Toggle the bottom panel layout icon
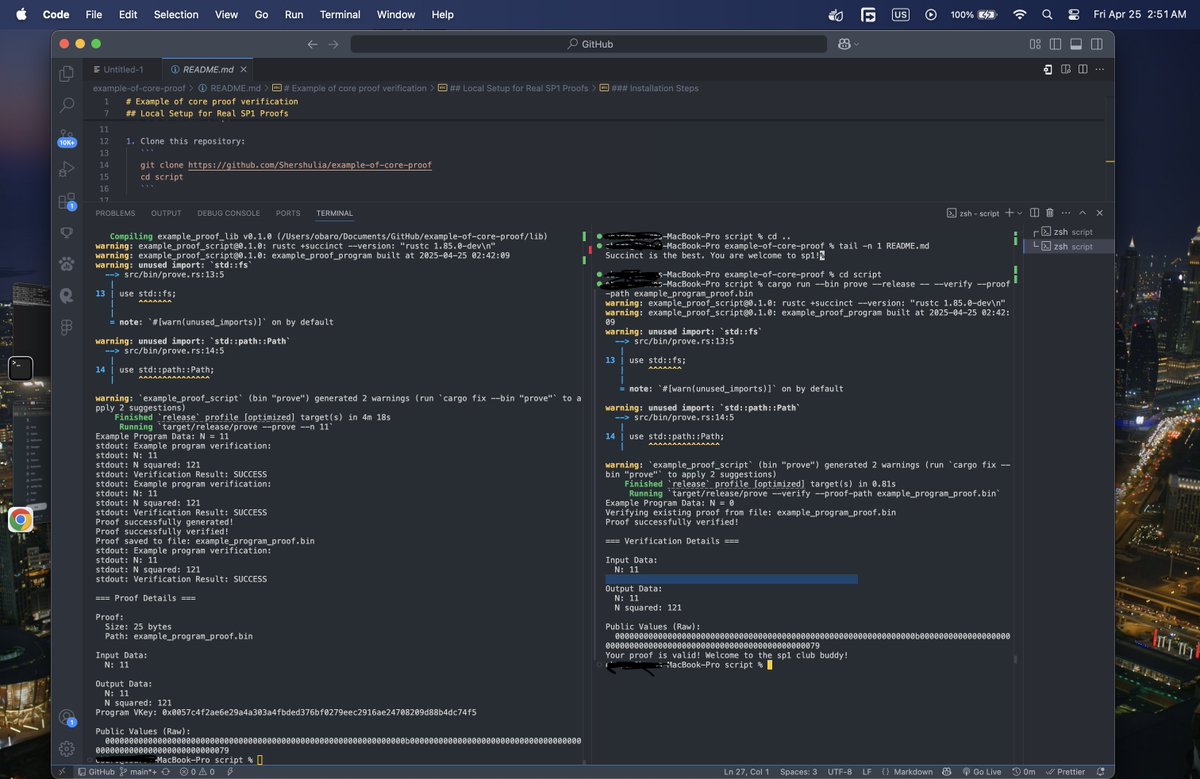The height and width of the screenshot is (779, 1200). [1076, 44]
